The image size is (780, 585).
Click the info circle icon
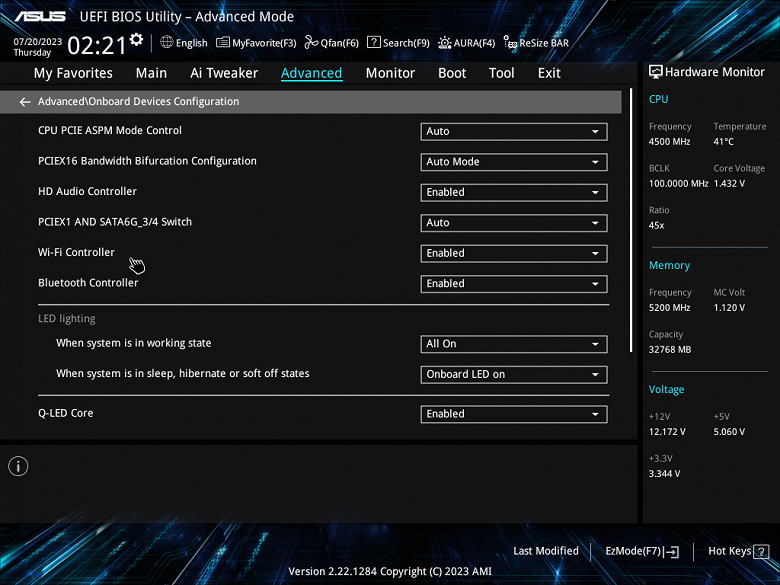tap(18, 466)
